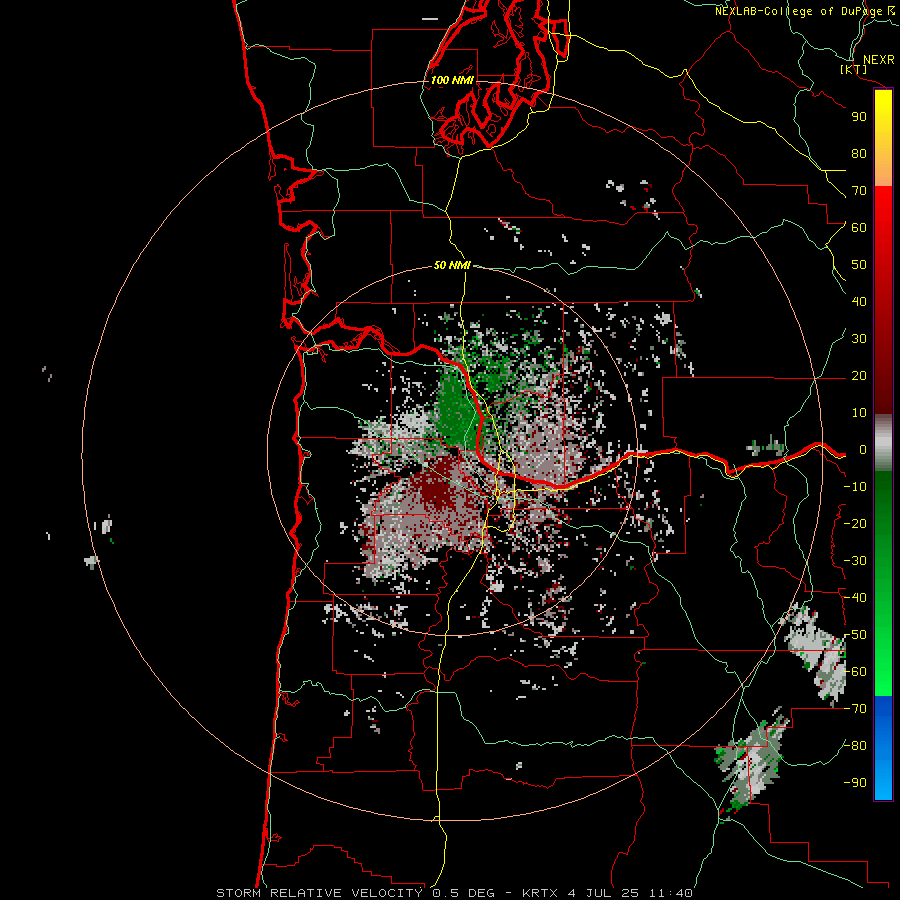Screen dimensions: 900x900
Task: Select the 40 value on velocity scale
Action: pyautogui.click(x=859, y=302)
